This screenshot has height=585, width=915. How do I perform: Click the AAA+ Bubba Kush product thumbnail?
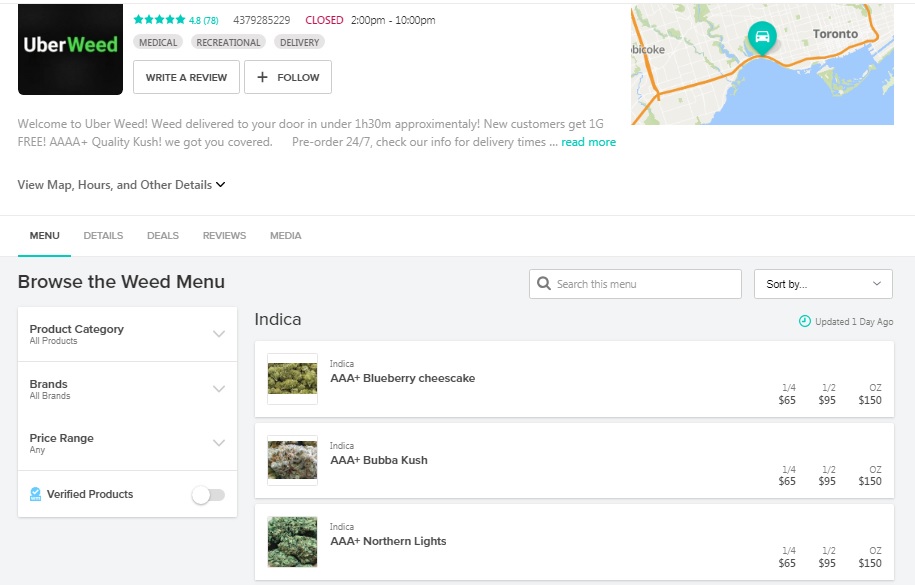click(x=291, y=461)
